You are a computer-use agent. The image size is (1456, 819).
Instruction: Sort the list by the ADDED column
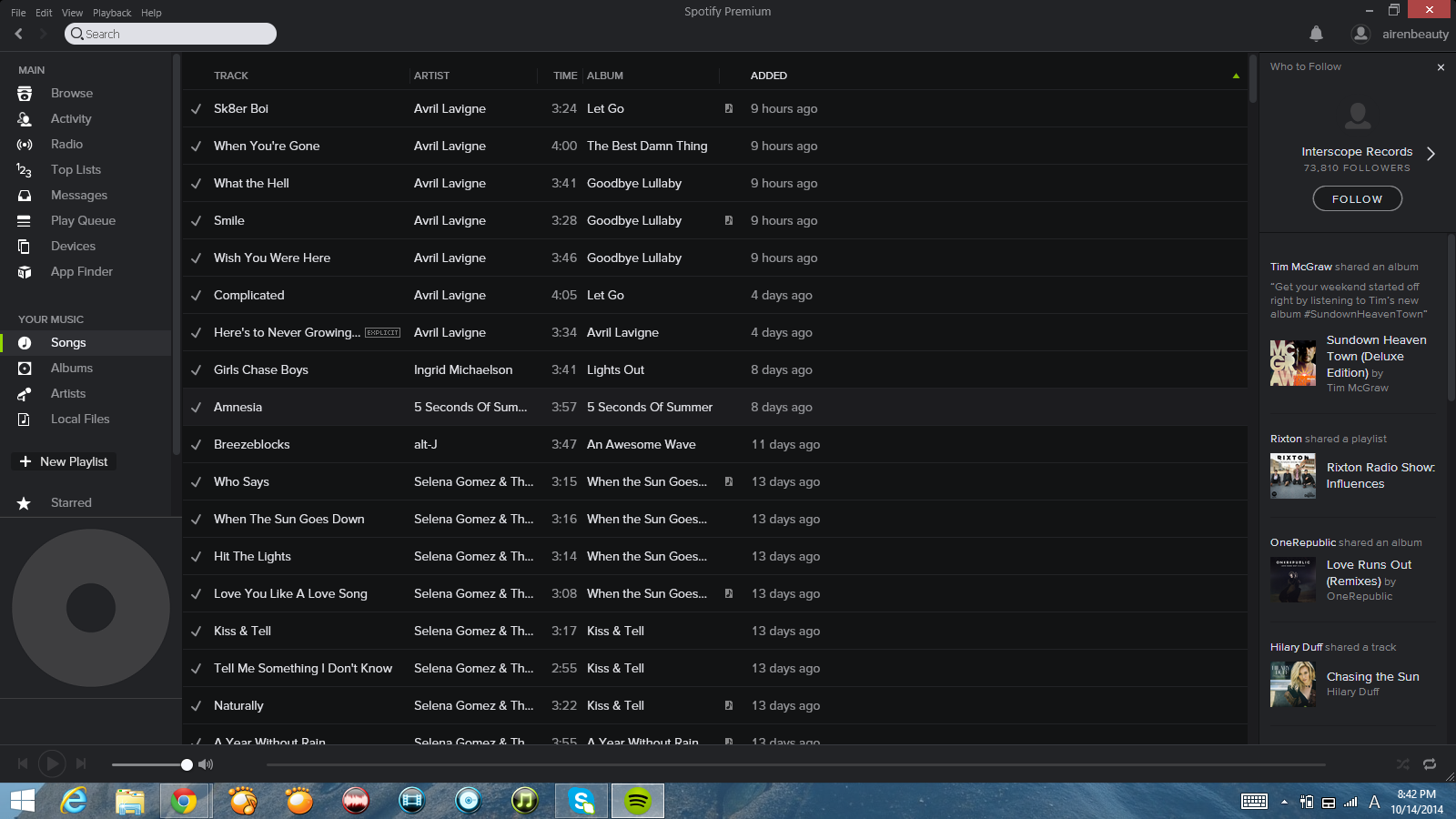[769, 76]
